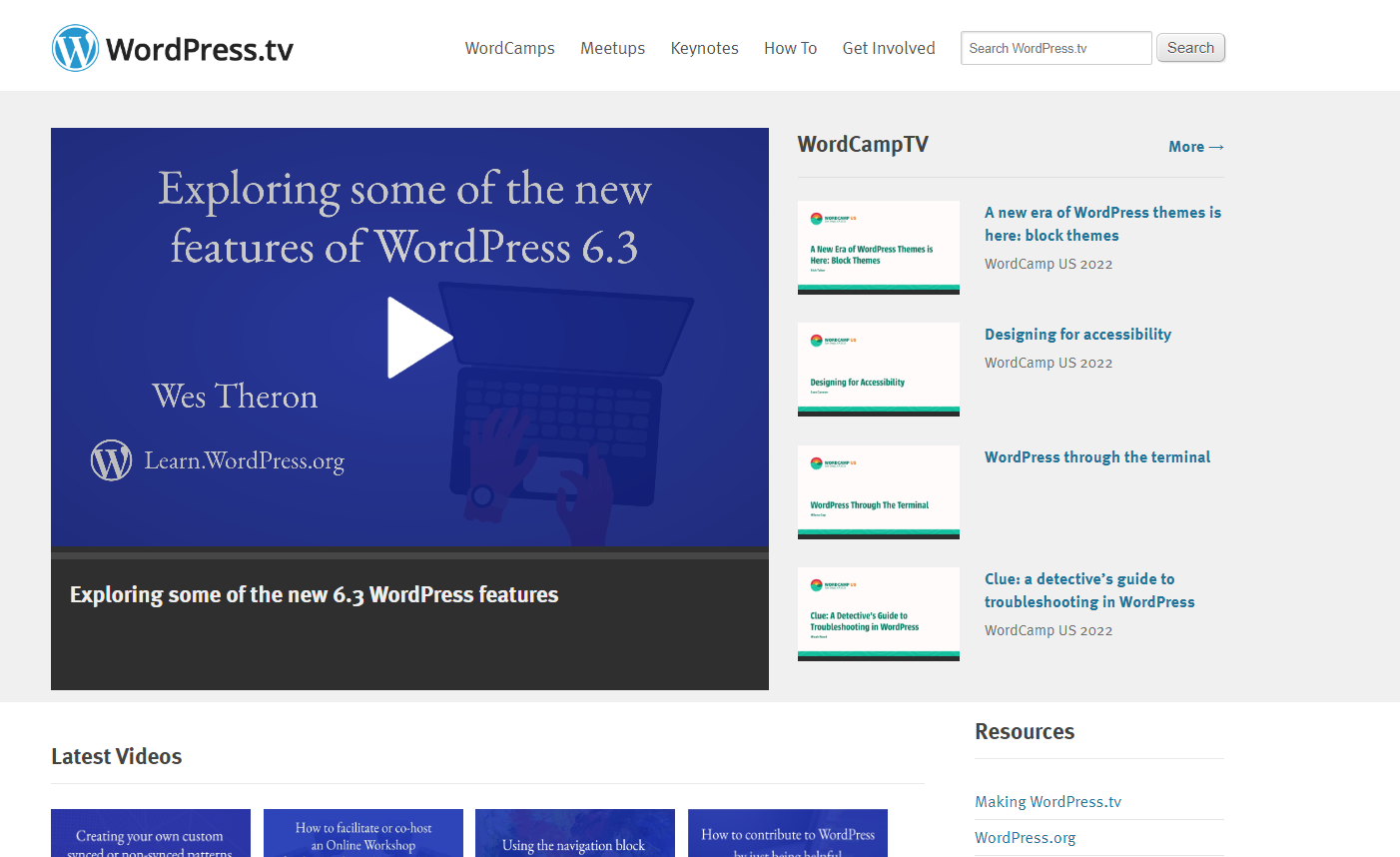Open 'How to contribute to WordPress' thumbnail

click(x=788, y=833)
